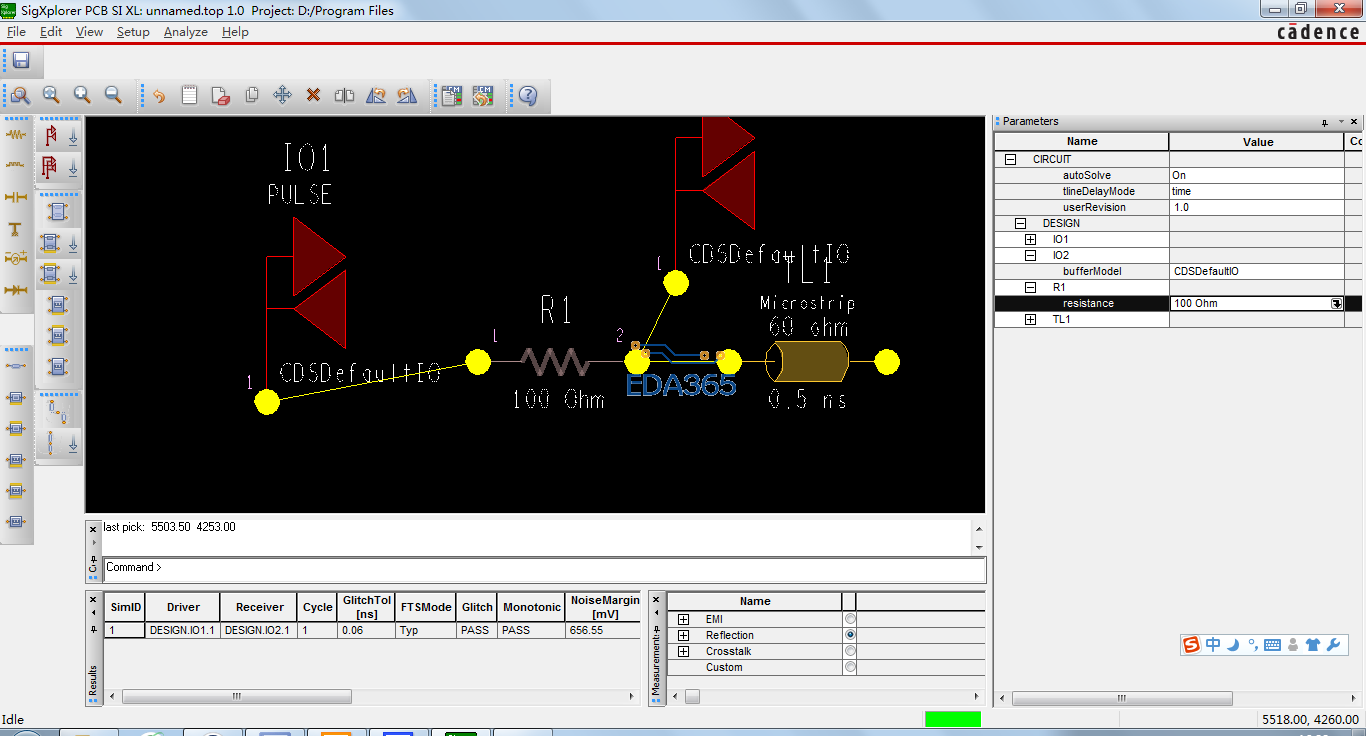1366x736 pixels.
Task: Click the Value column header in Parameters
Action: pos(1257,142)
